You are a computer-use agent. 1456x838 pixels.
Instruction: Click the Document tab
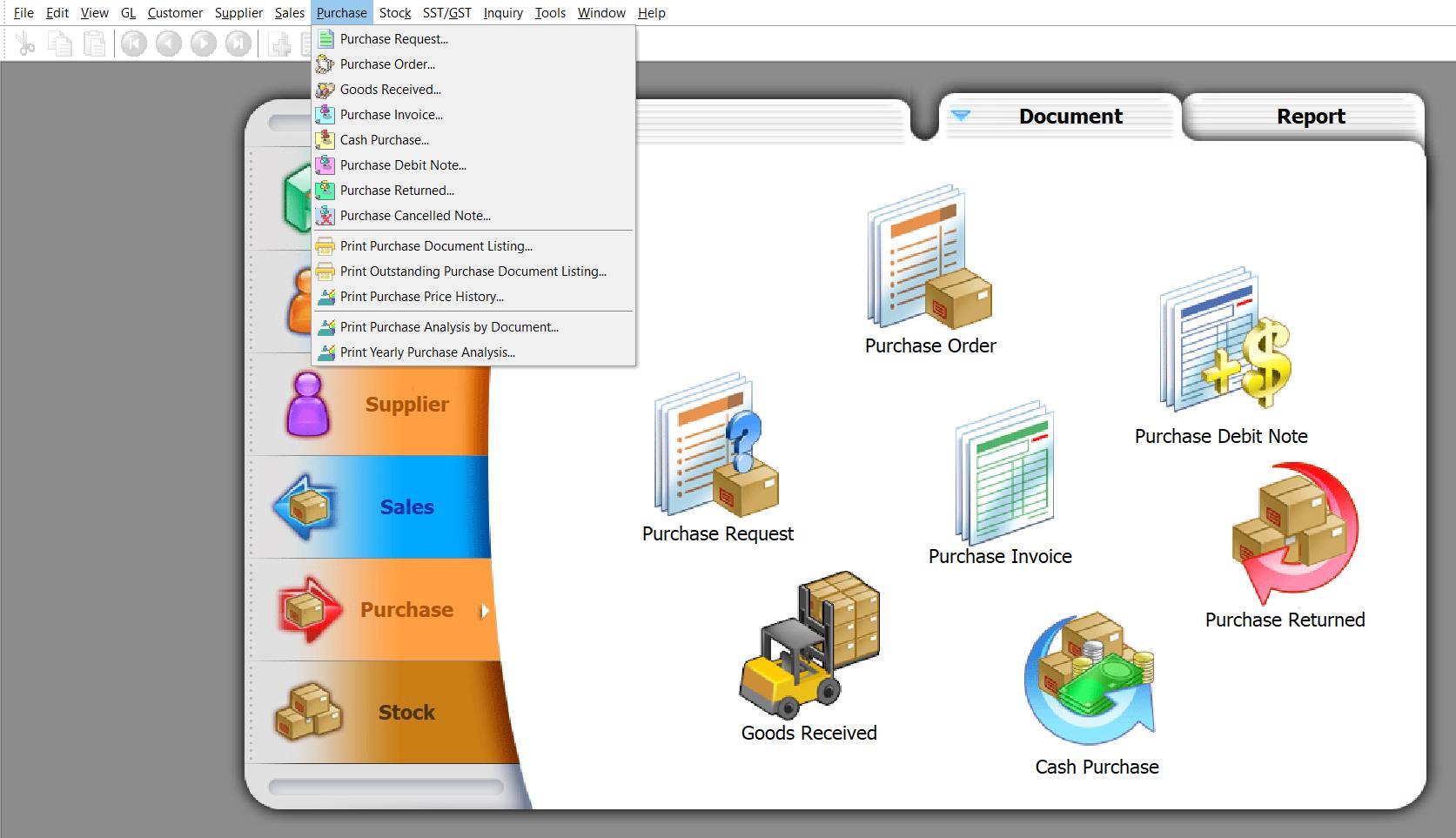click(x=1070, y=116)
